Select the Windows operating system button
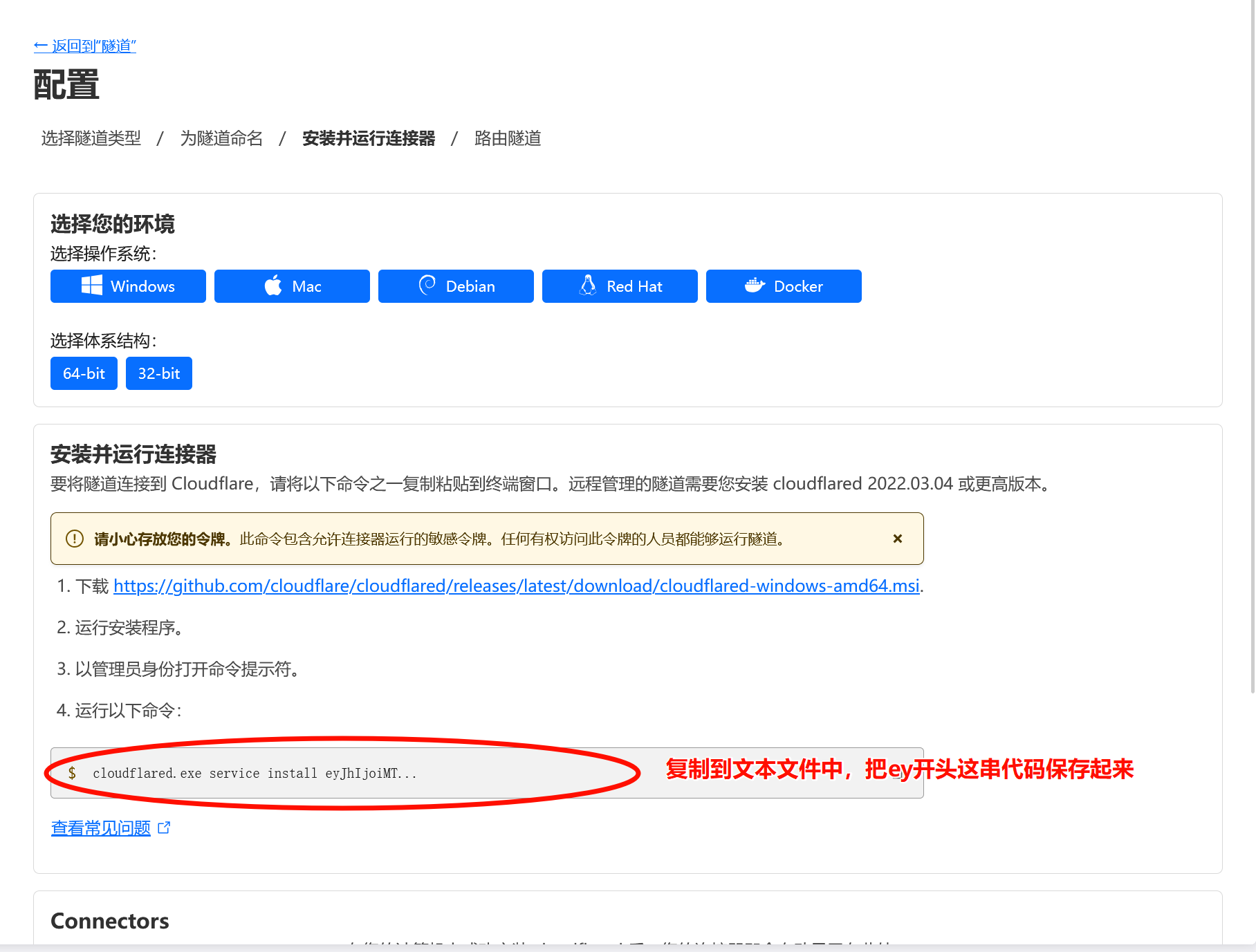Viewport: 1256px width, 952px height. coord(128,286)
